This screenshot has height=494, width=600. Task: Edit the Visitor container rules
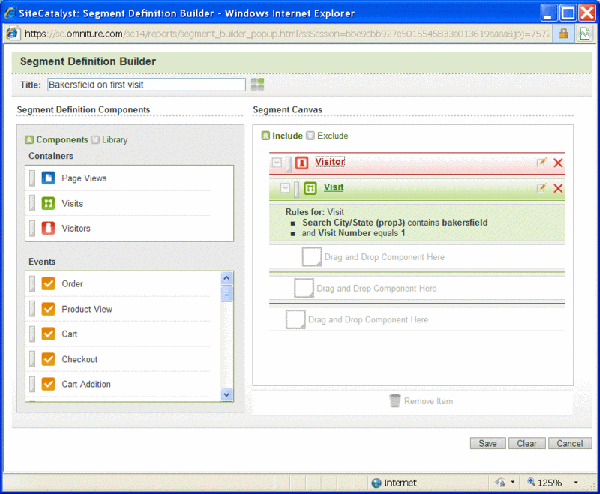541,163
